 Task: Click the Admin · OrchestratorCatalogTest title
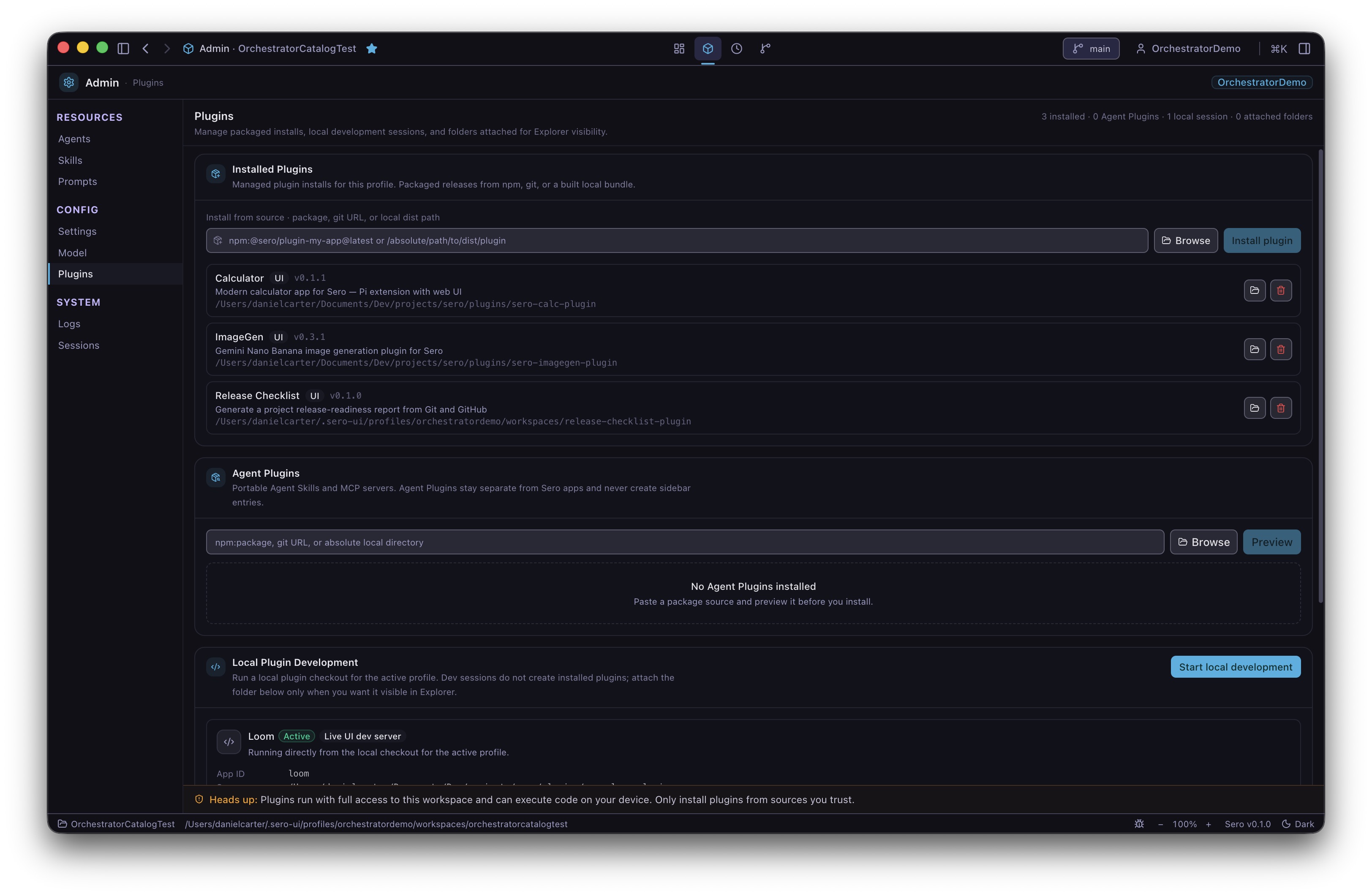coord(277,49)
